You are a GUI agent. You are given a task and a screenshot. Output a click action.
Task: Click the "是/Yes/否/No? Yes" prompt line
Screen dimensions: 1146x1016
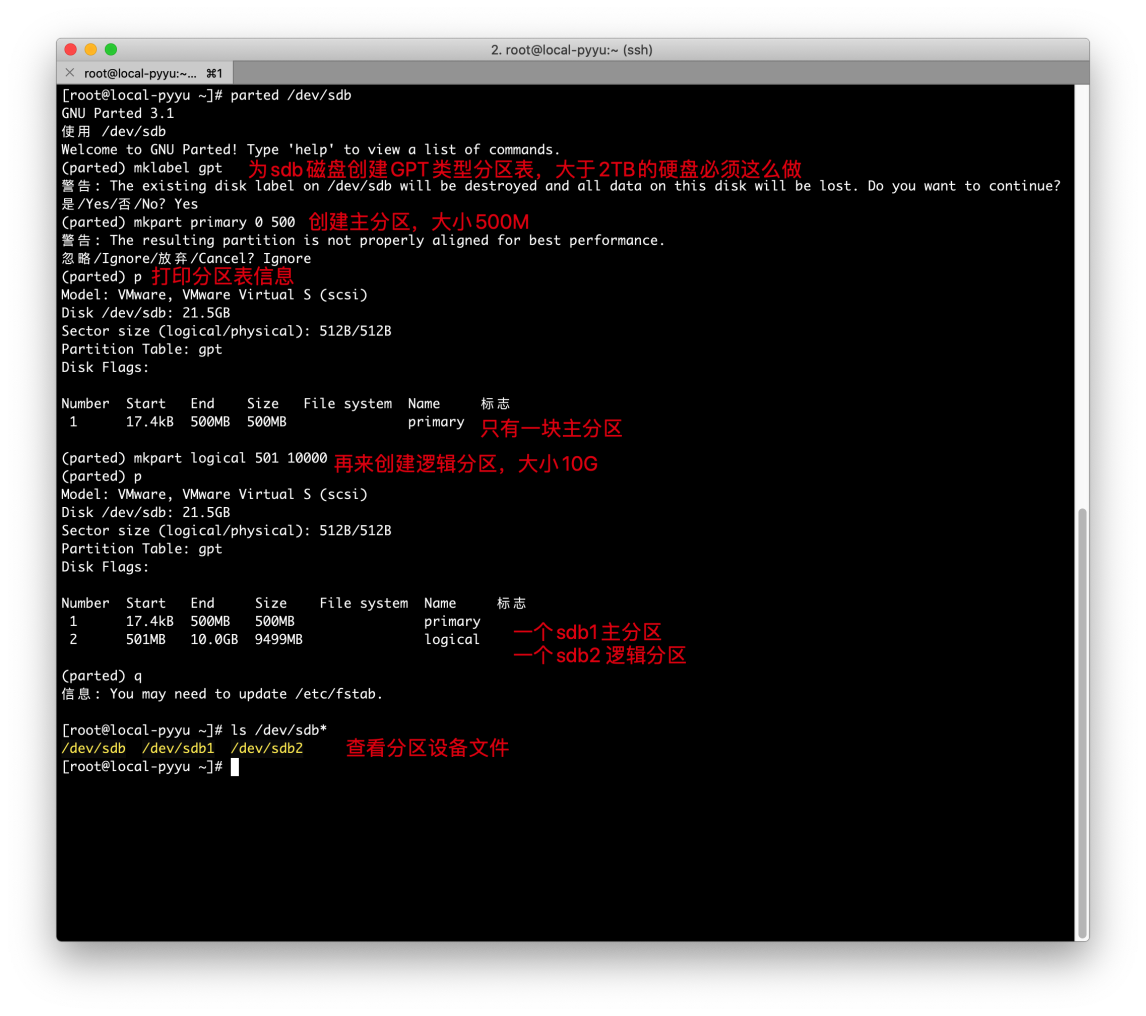[129, 204]
